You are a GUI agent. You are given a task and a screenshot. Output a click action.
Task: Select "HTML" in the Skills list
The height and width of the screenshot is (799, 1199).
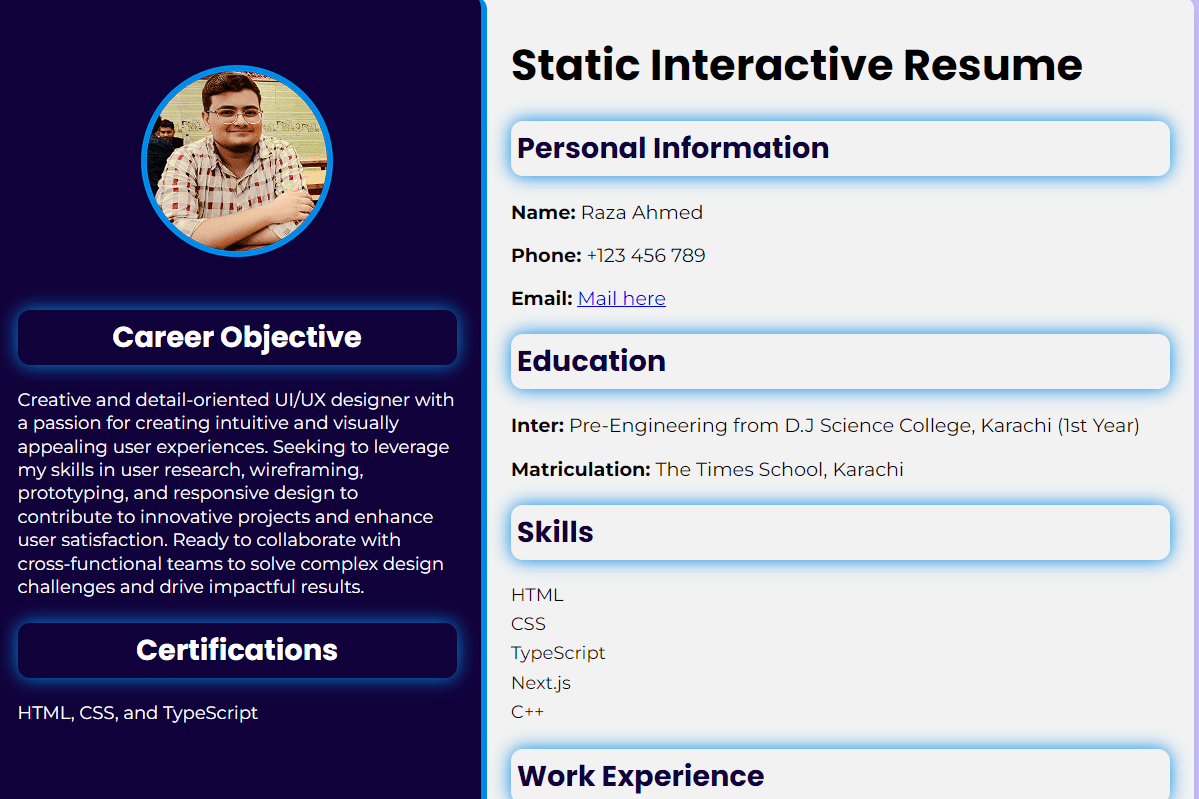click(537, 595)
